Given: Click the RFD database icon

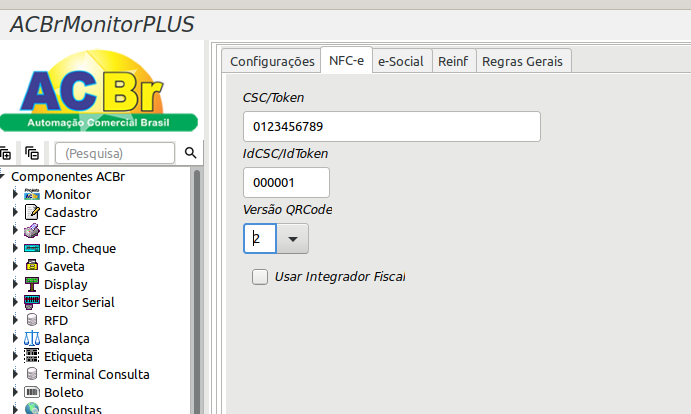Looking at the screenshot, I should coord(32,320).
